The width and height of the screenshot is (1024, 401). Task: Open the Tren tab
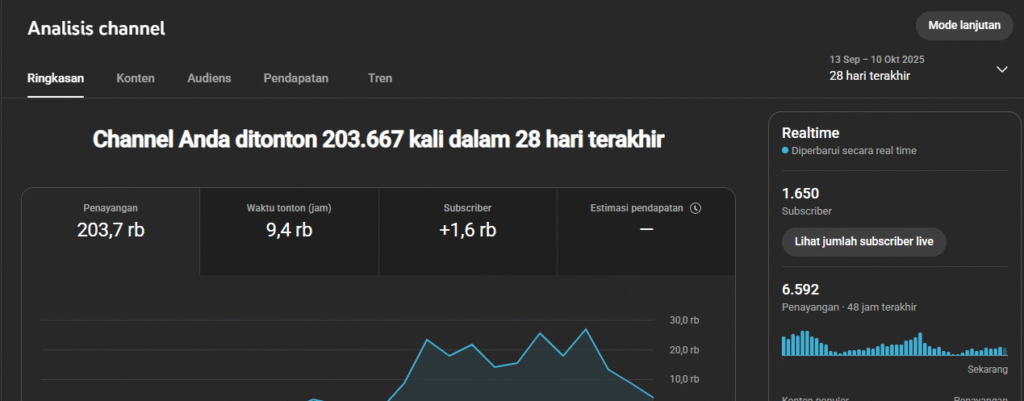pos(379,78)
